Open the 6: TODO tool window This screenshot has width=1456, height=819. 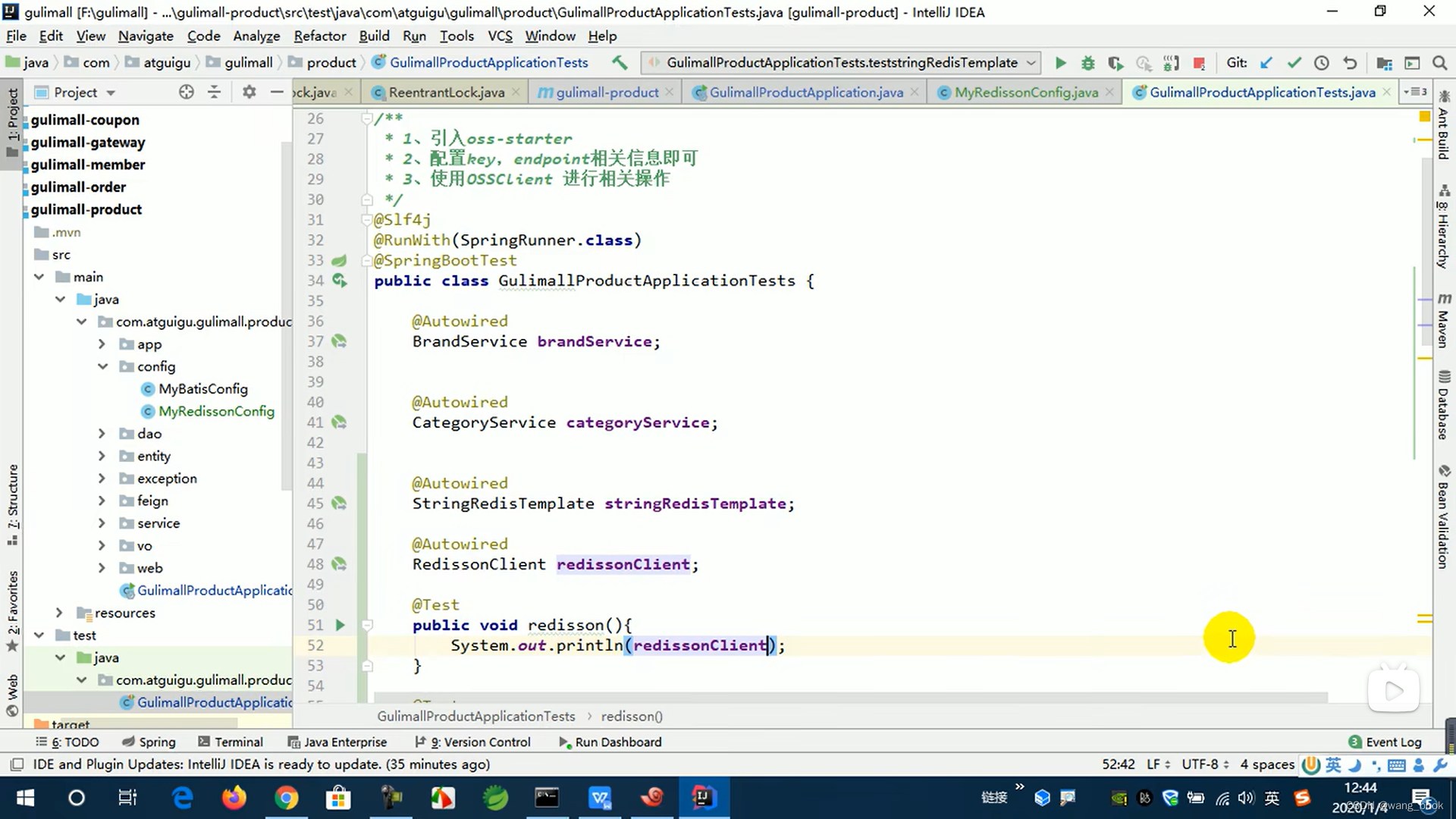point(67,742)
